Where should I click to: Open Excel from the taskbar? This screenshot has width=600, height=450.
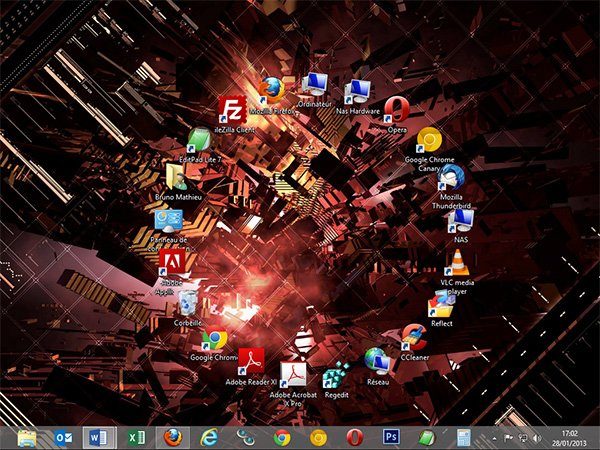point(136,437)
